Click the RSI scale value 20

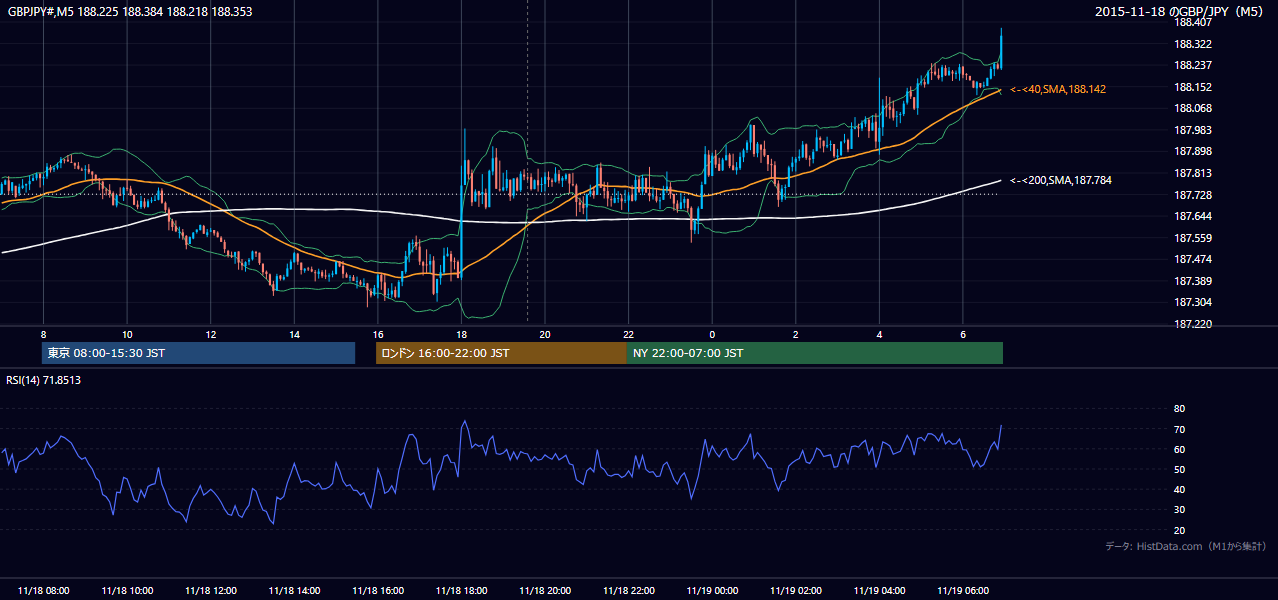tap(1179, 531)
